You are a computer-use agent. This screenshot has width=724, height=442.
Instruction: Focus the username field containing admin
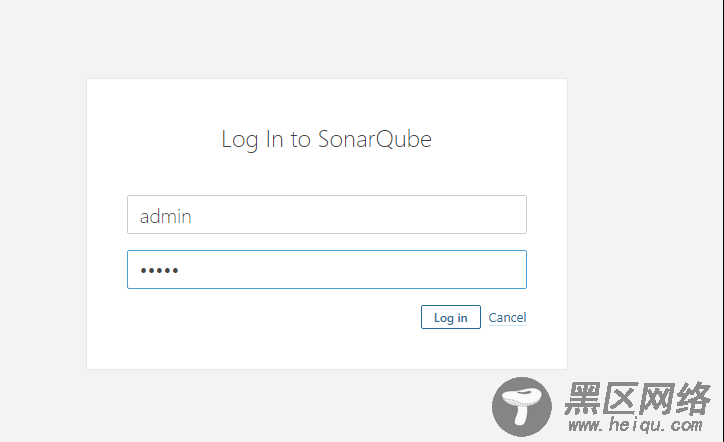(x=327, y=215)
